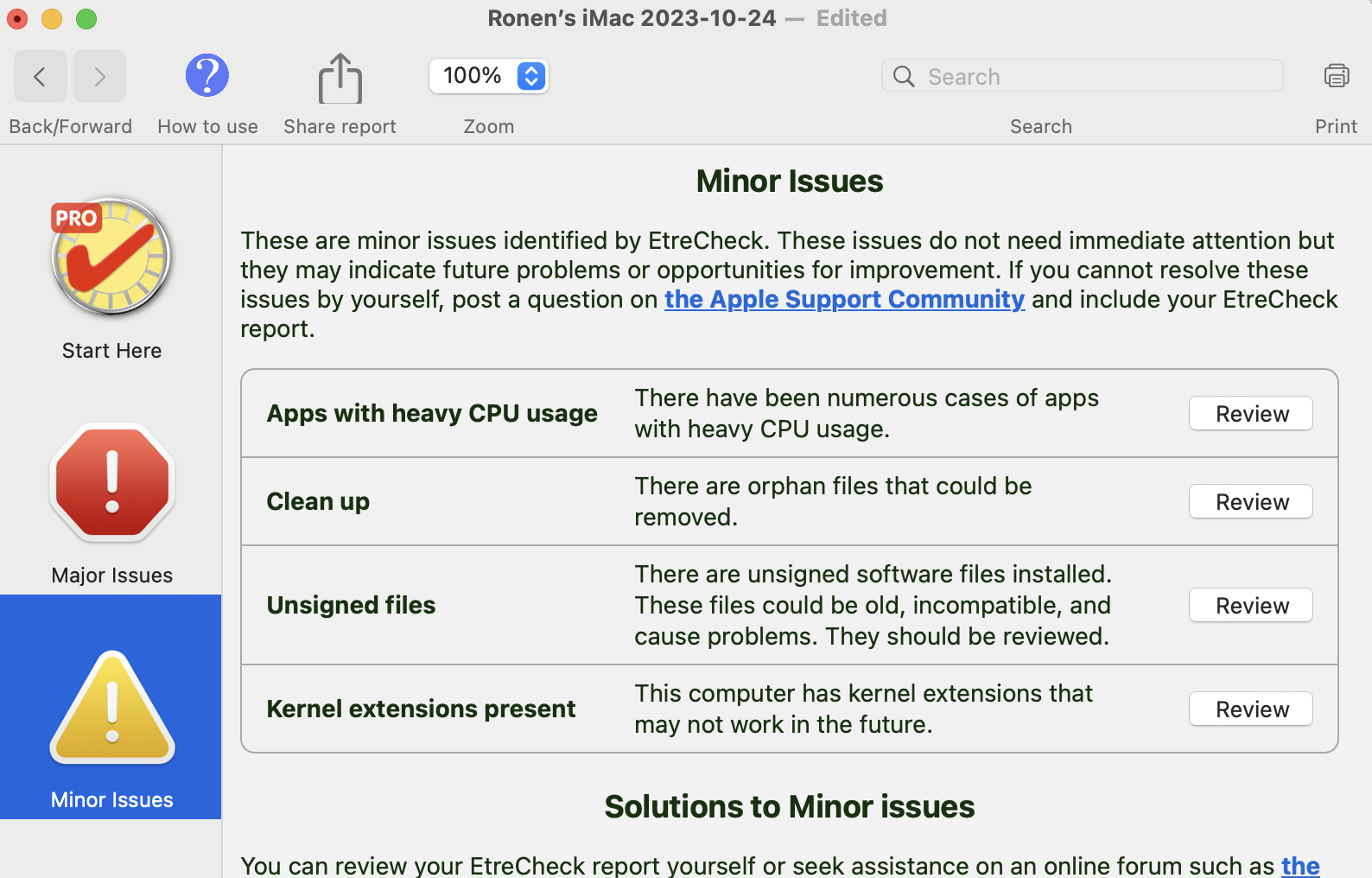1372x878 pixels.
Task: Review the Unsigned files issue
Action: pyautogui.click(x=1251, y=606)
